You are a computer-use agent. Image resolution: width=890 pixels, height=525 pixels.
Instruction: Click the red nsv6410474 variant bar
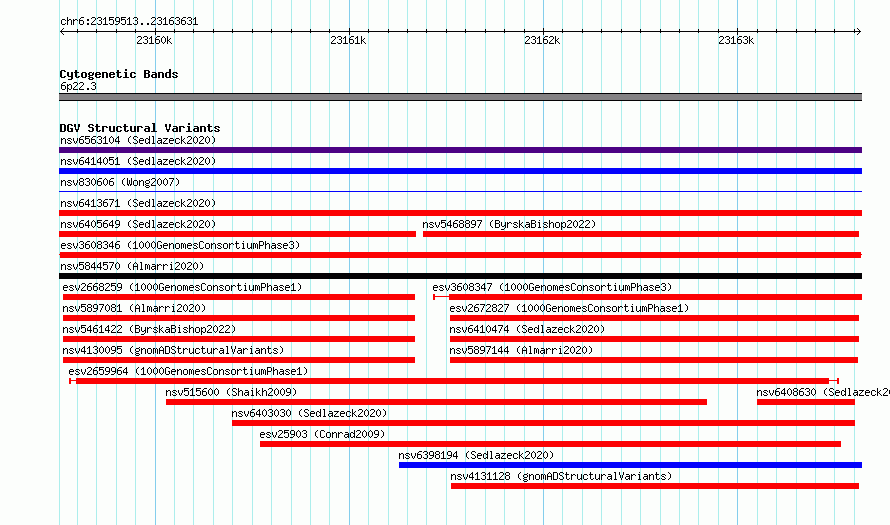654,339
